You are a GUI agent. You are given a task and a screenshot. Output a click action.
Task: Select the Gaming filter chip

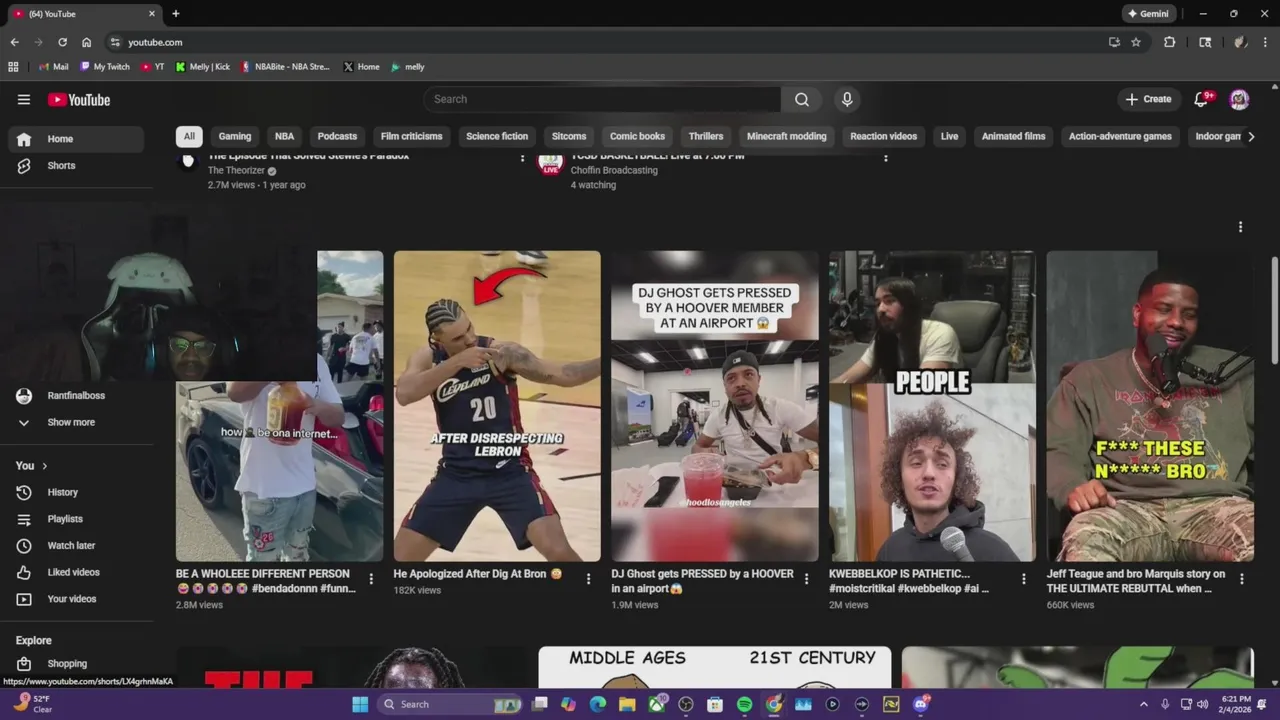click(x=235, y=136)
